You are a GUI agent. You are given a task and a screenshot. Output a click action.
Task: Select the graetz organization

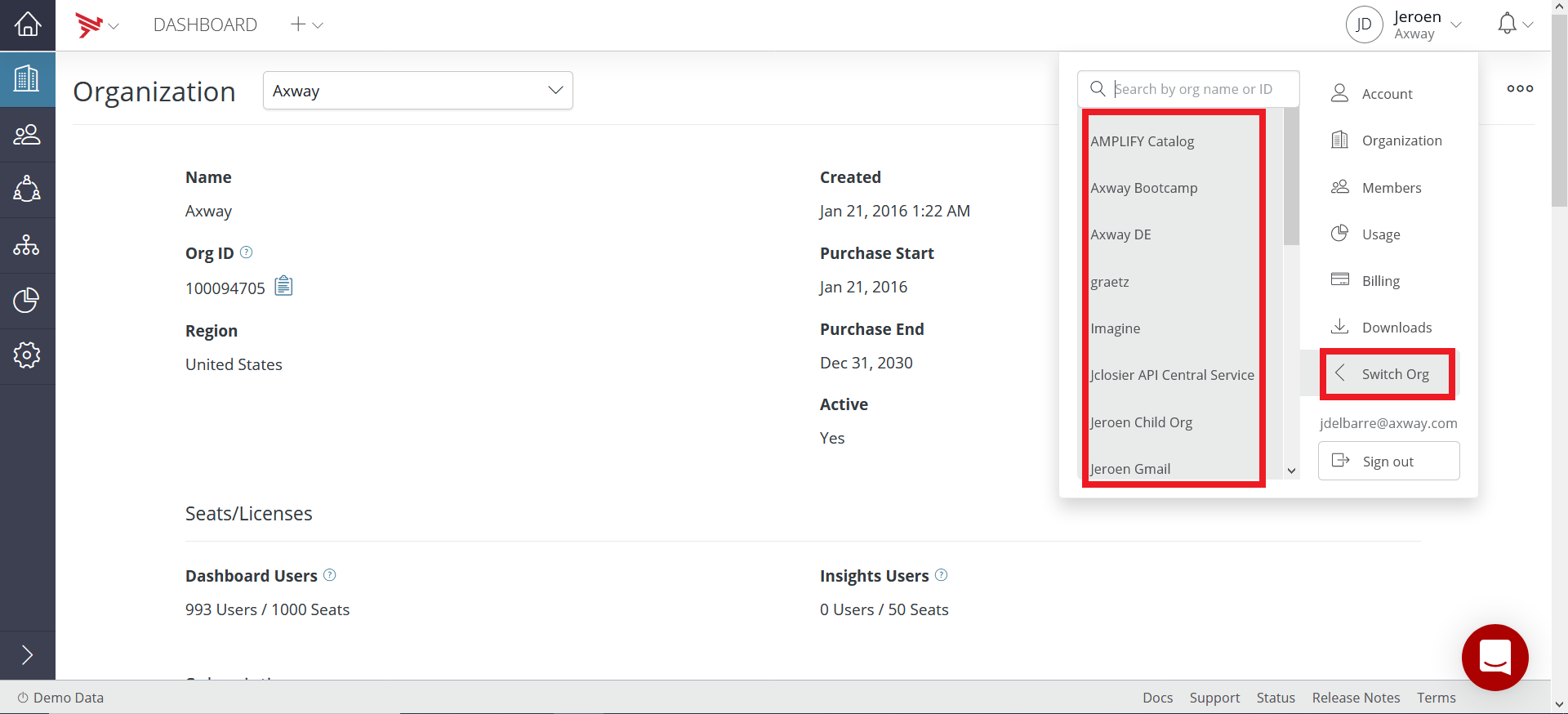pyautogui.click(x=1110, y=282)
